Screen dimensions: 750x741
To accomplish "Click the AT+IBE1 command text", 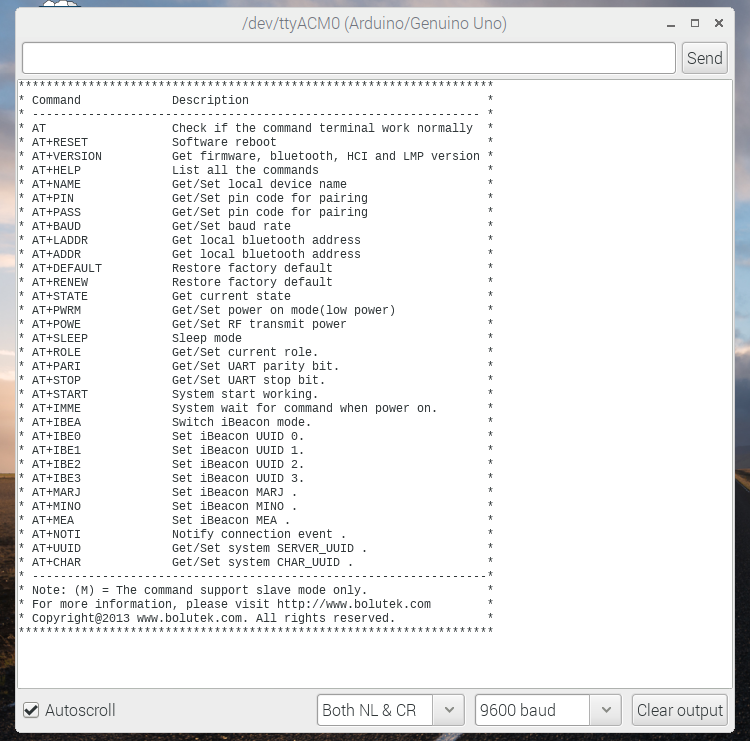I will 56,451.
